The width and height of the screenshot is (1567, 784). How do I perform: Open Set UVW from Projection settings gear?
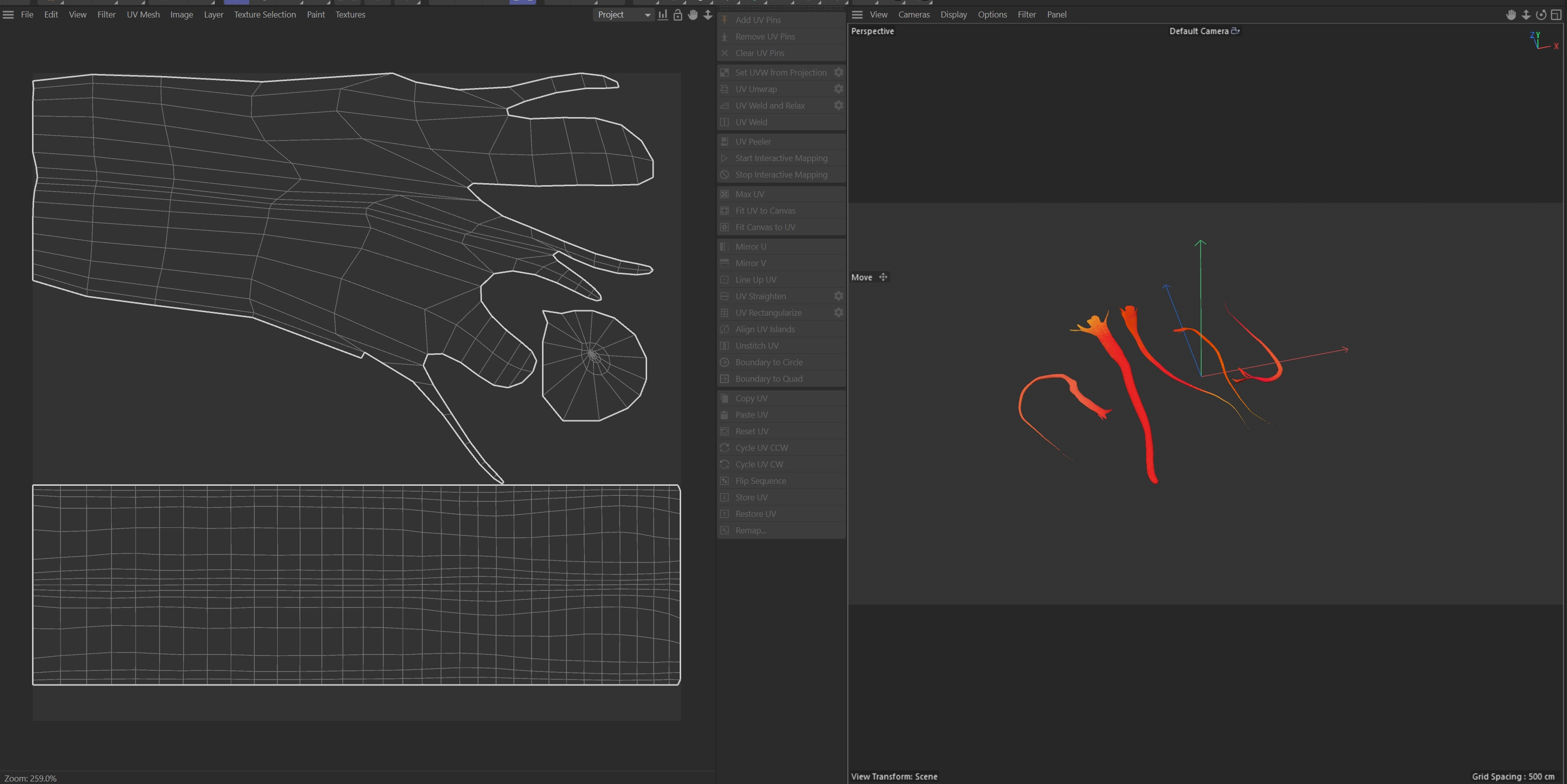point(838,73)
